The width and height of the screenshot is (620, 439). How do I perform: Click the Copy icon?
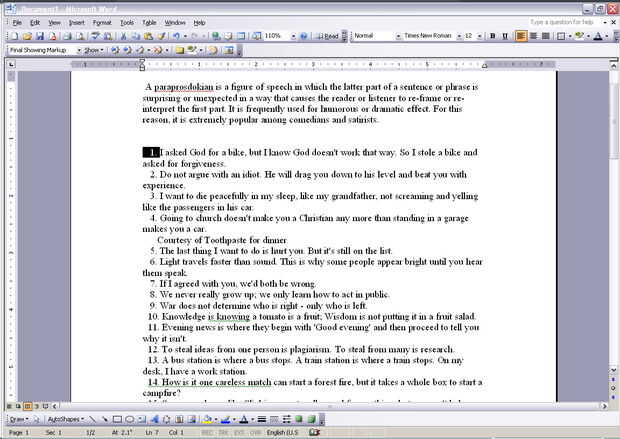pos(136,36)
